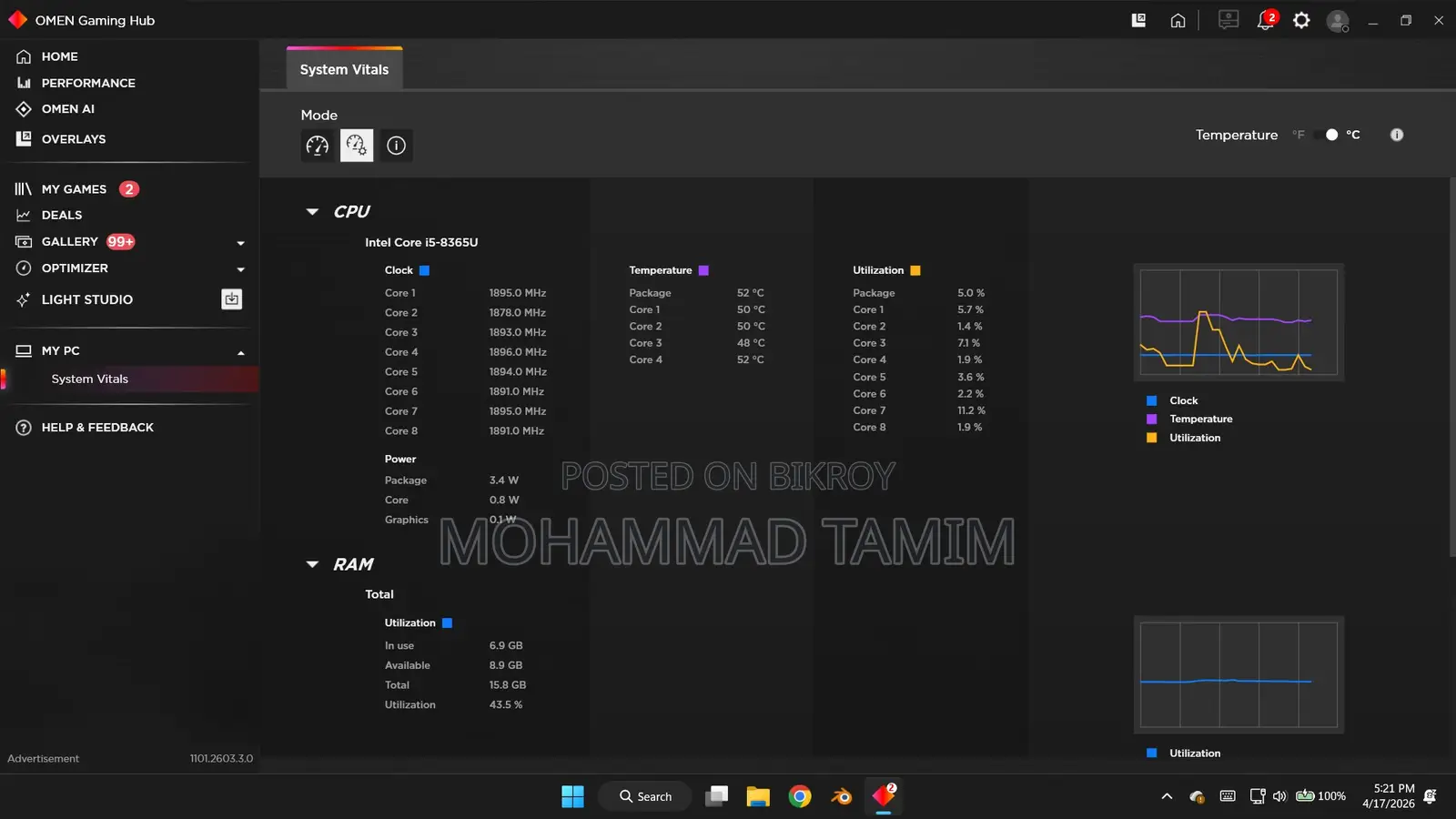Expand the Optimizer submenu arrow

click(240, 269)
